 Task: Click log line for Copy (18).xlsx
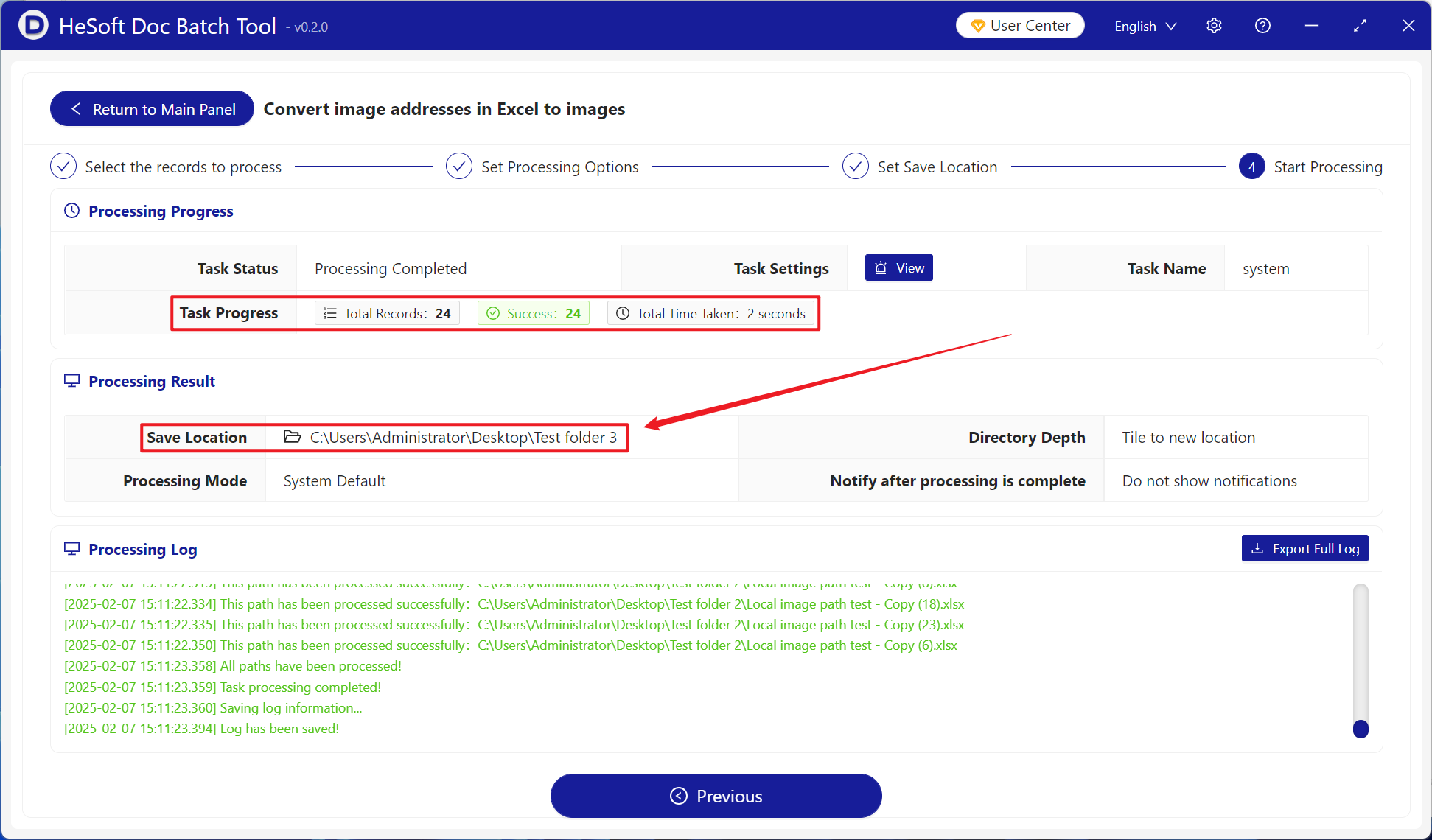(514, 604)
